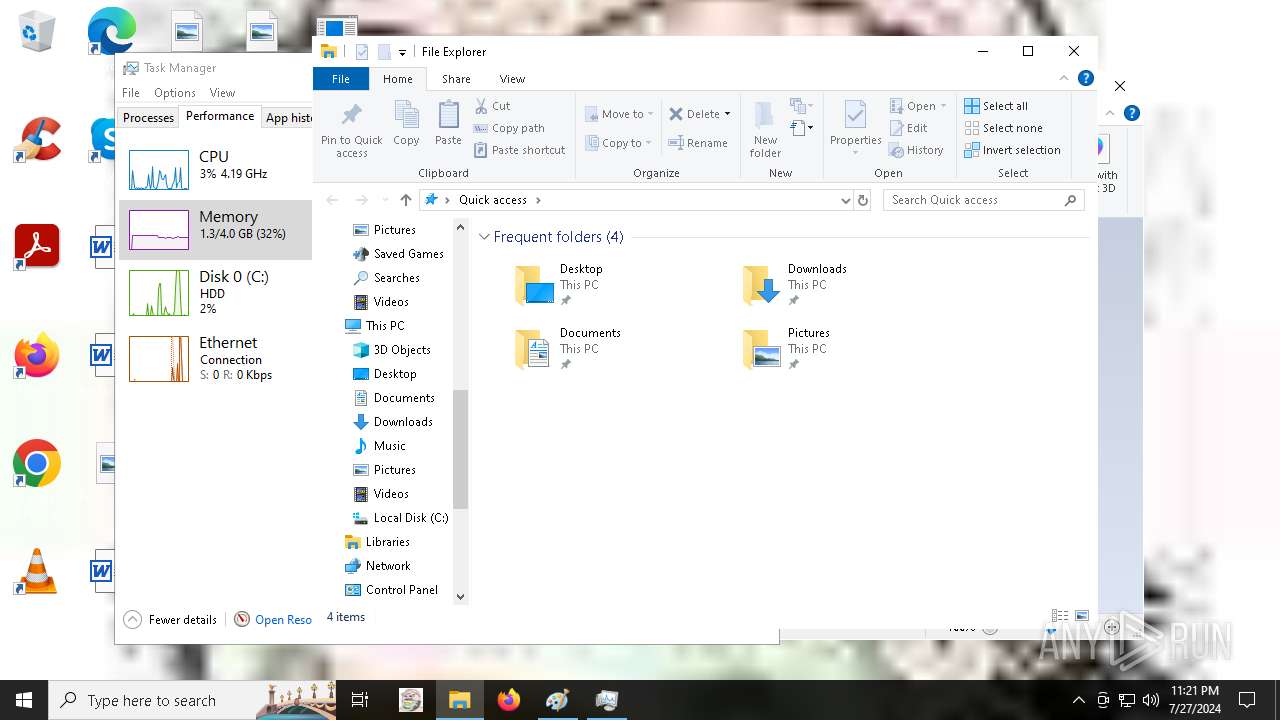Click Select all
The image size is (1280, 720).
(x=995, y=106)
